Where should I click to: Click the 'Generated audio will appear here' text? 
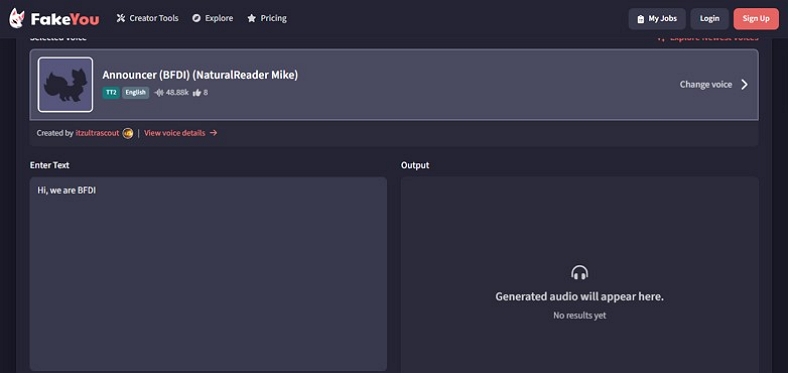[x=579, y=297]
